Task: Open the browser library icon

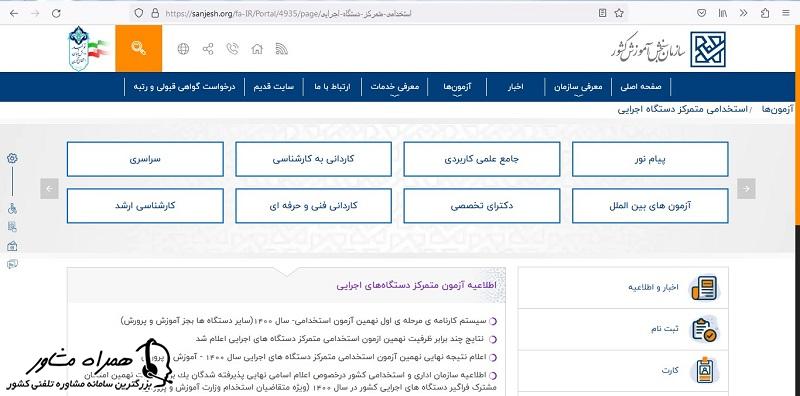Action: click(723, 13)
